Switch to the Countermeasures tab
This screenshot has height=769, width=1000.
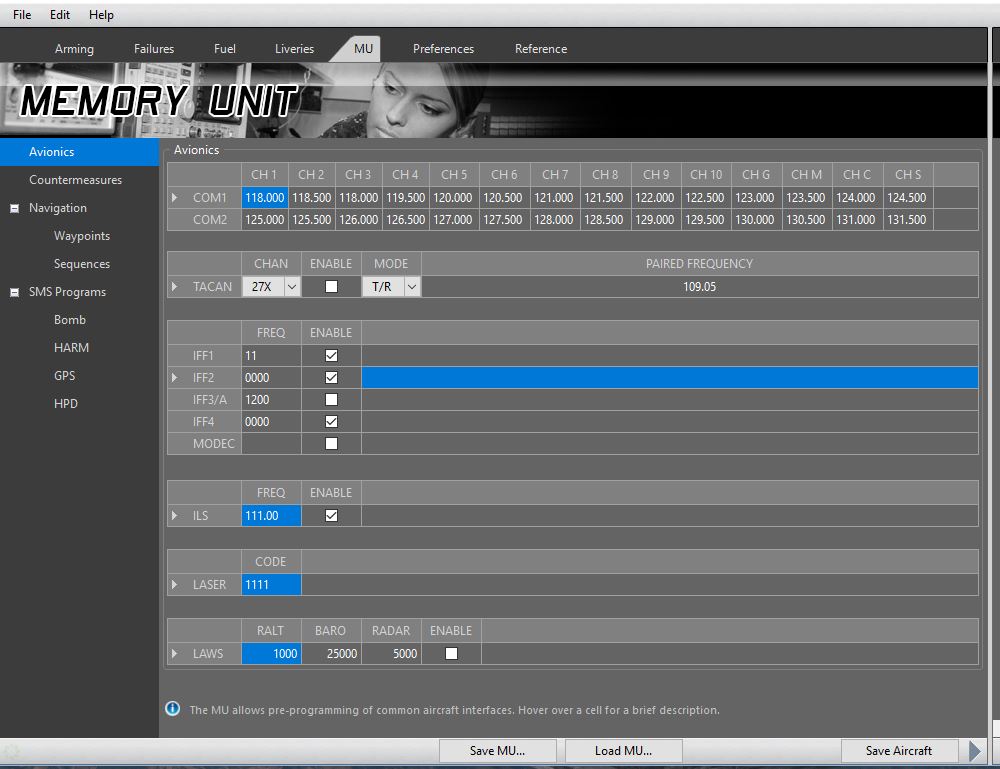(x=76, y=180)
